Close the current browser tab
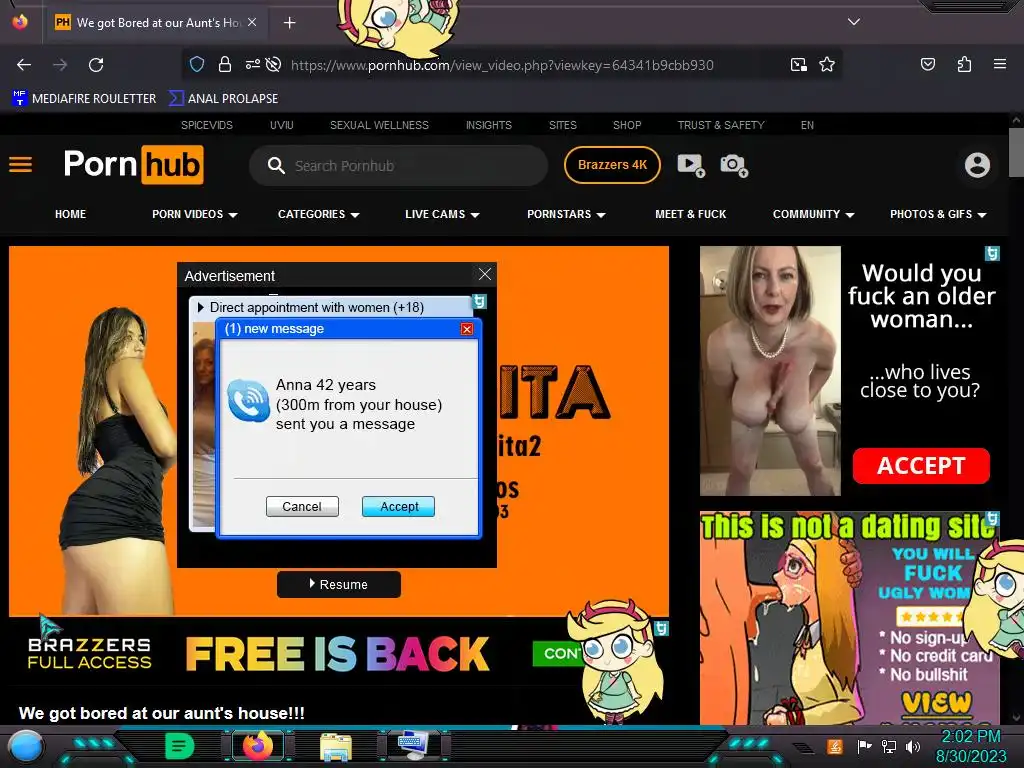The width and height of the screenshot is (1024, 768). [x=252, y=22]
